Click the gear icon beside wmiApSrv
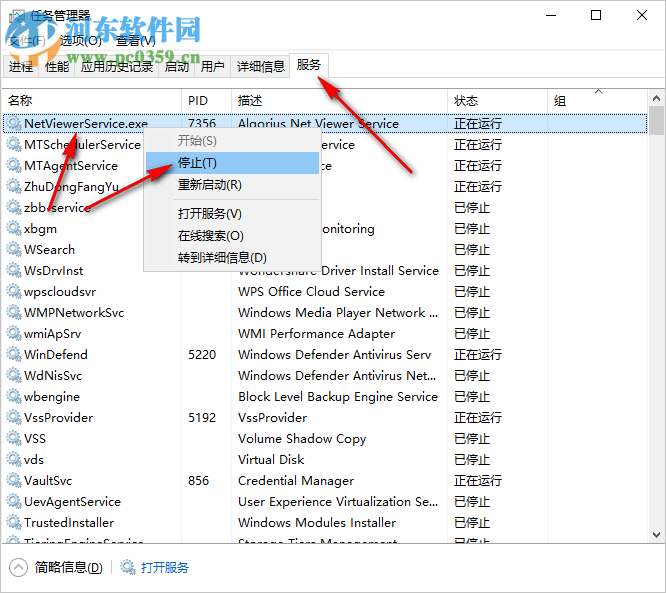666x593 pixels. tap(14, 333)
